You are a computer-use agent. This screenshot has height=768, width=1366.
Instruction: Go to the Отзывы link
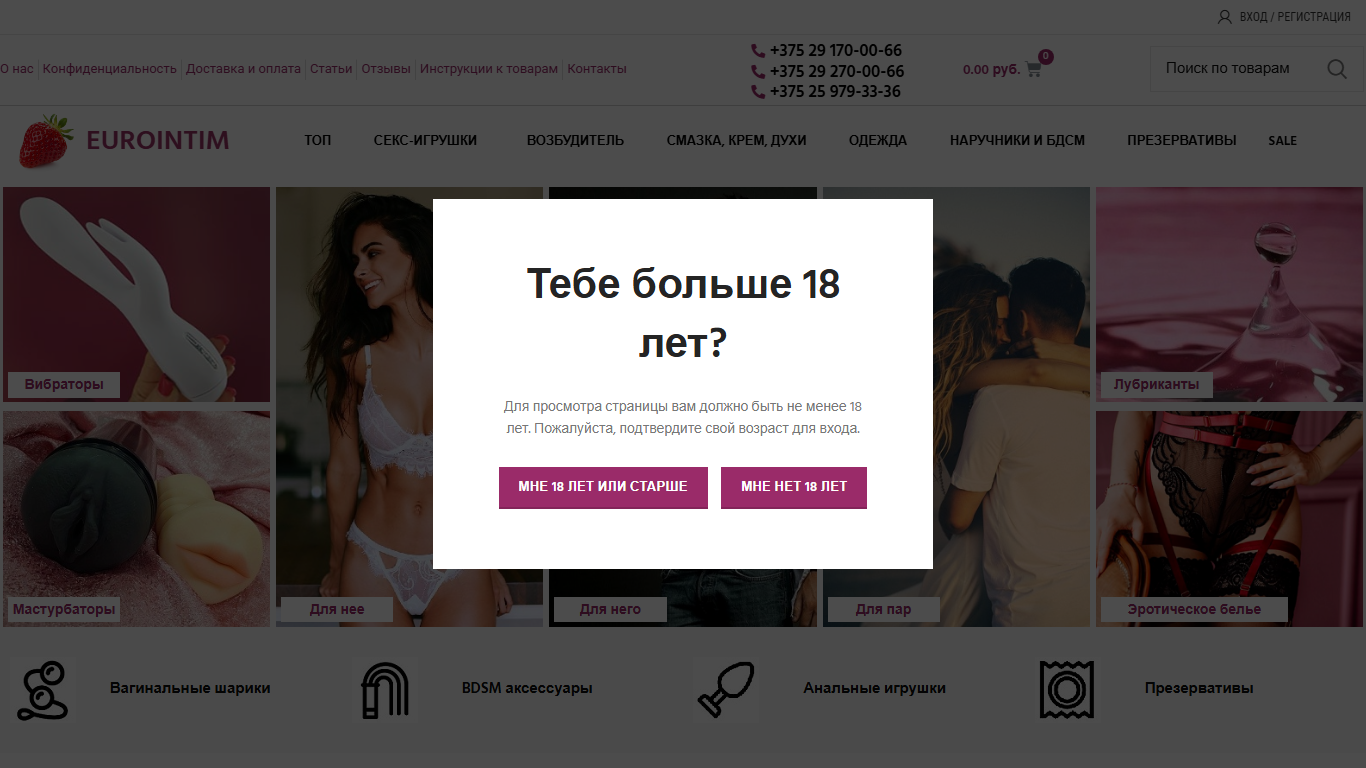click(386, 69)
